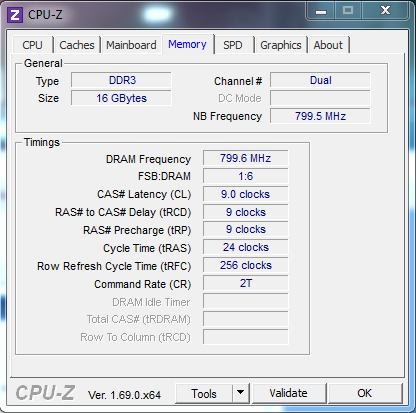Go to the Mainboard tab
This screenshot has width=416, height=413.
(x=131, y=45)
